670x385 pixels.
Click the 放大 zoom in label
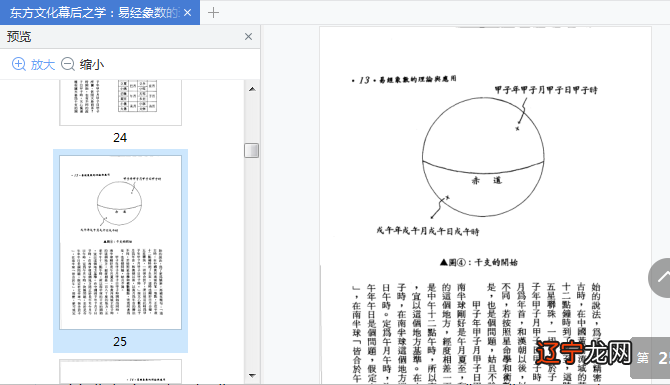pyautogui.click(x=43, y=65)
